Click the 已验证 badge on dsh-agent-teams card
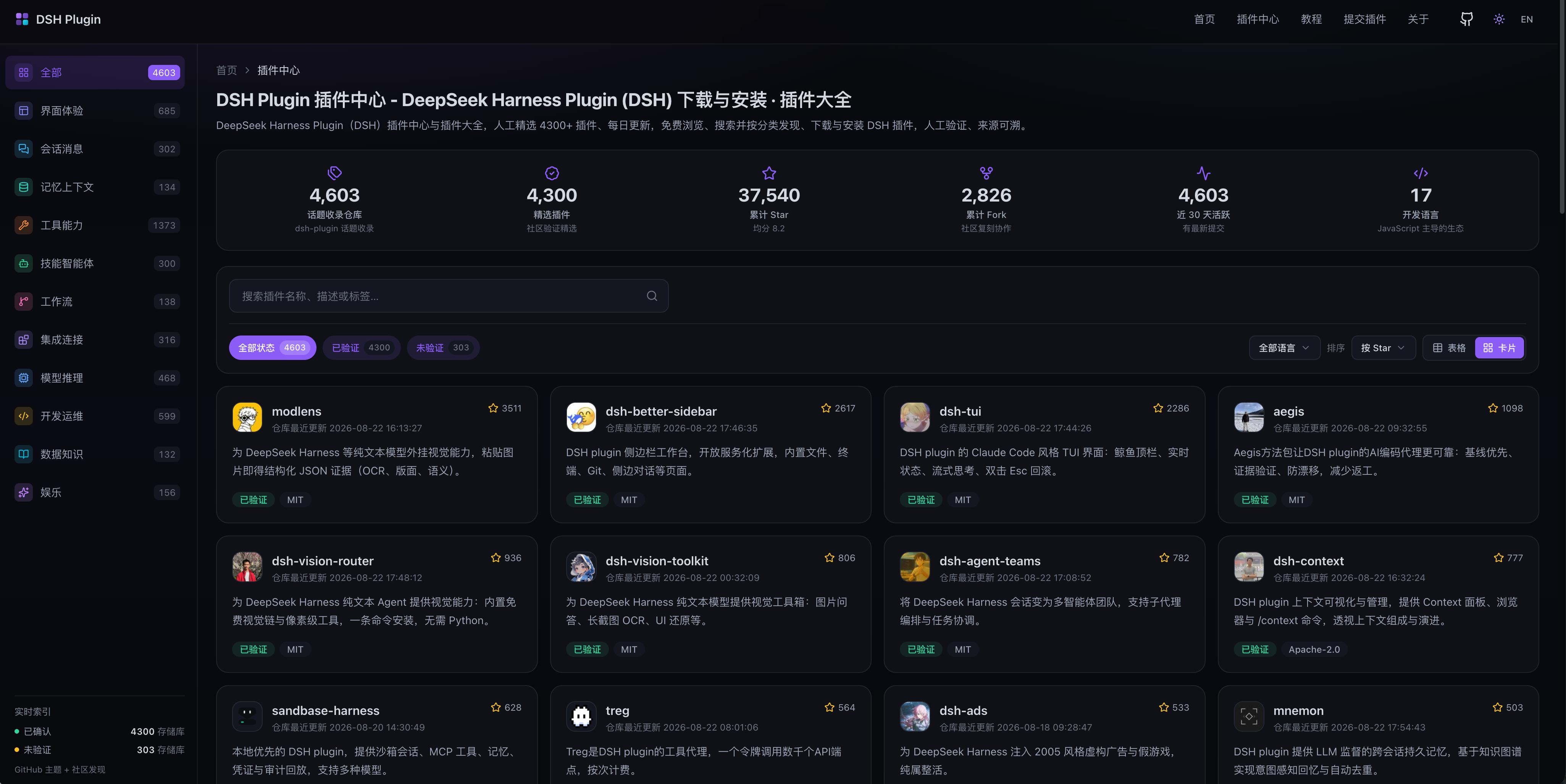 pyautogui.click(x=921, y=650)
